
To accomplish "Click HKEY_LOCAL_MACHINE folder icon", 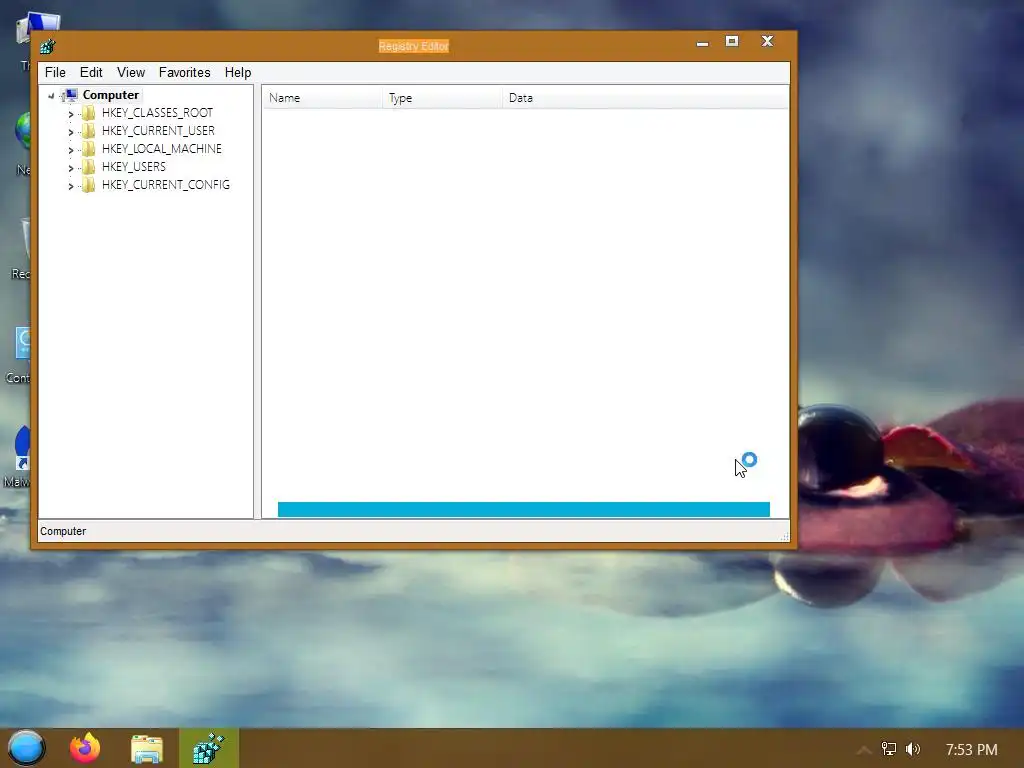I will [88, 149].
